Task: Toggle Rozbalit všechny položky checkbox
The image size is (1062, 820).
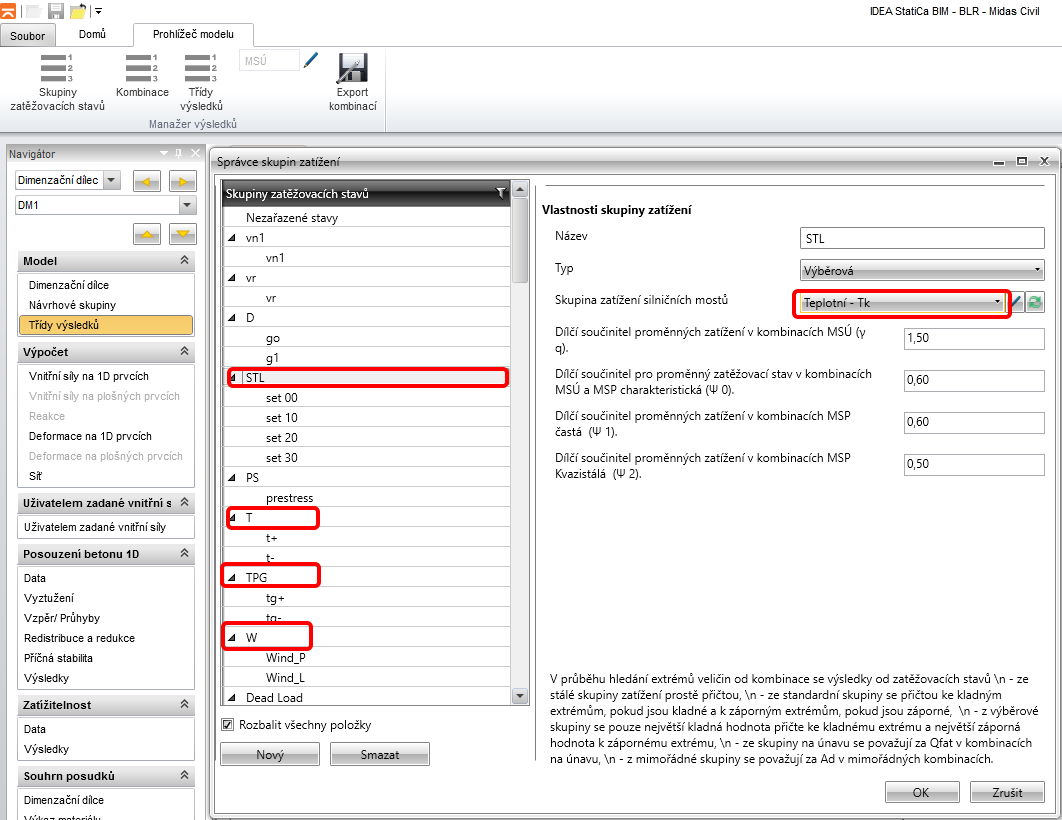Action: pos(227,725)
